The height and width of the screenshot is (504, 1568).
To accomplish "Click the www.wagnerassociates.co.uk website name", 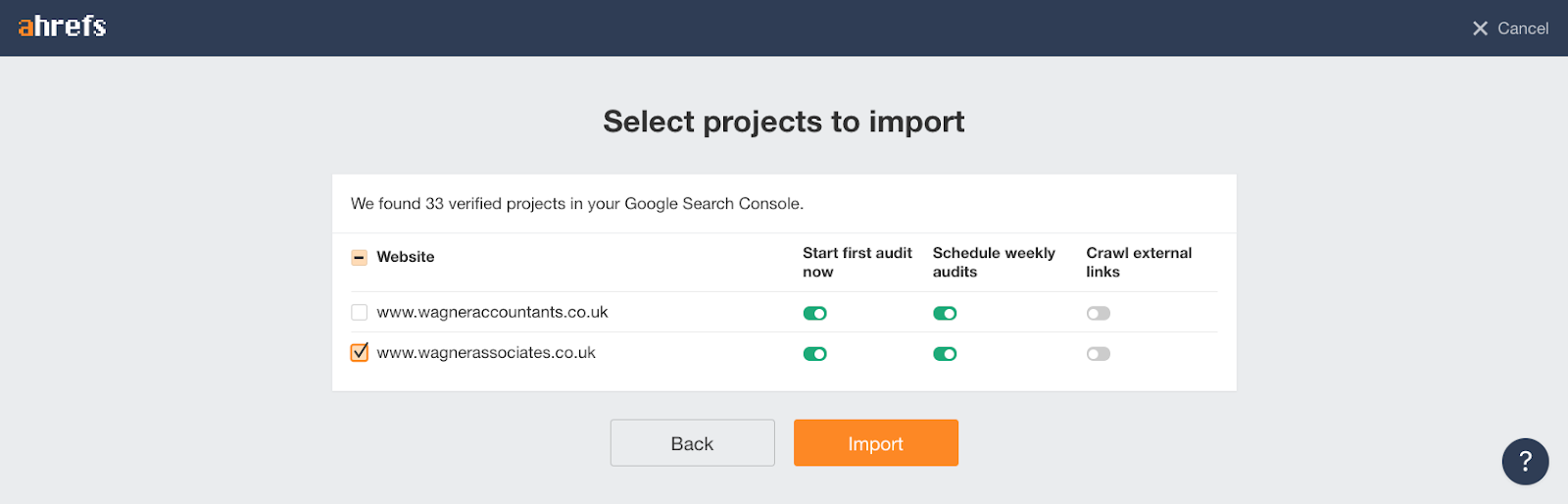I will (x=486, y=353).
